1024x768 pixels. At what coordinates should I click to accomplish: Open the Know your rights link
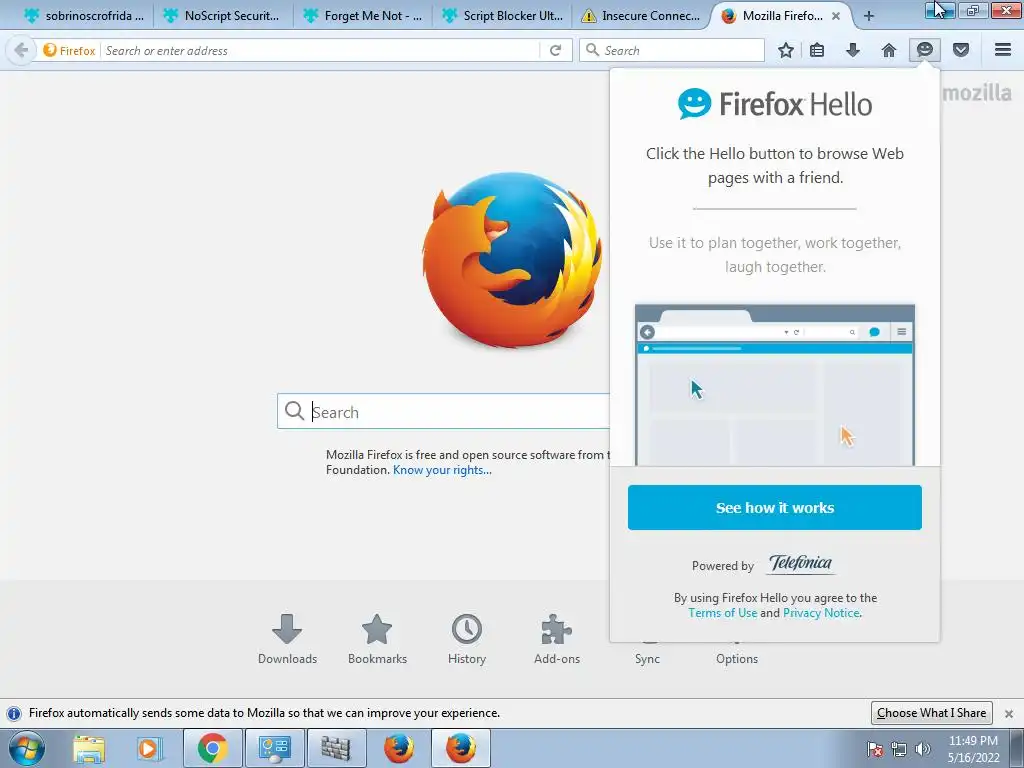(x=442, y=470)
